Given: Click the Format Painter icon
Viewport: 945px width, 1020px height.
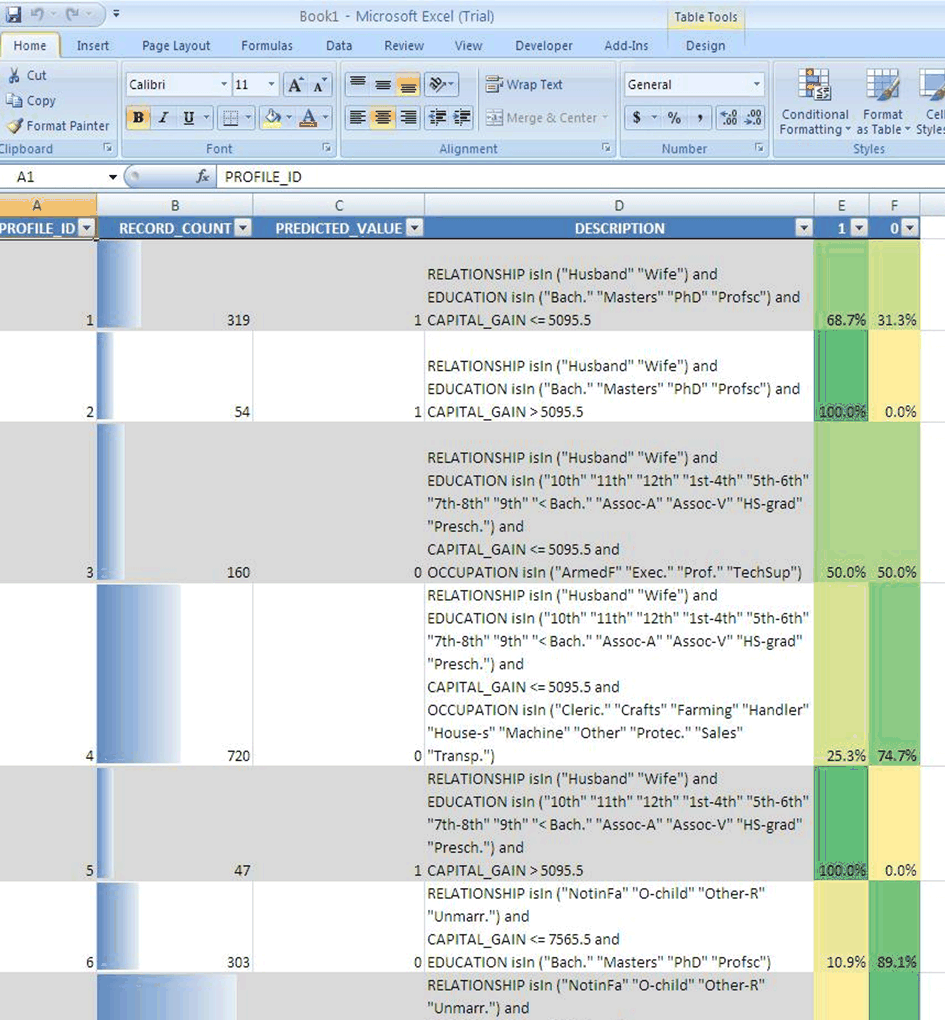Looking at the screenshot, I should click(x=15, y=126).
